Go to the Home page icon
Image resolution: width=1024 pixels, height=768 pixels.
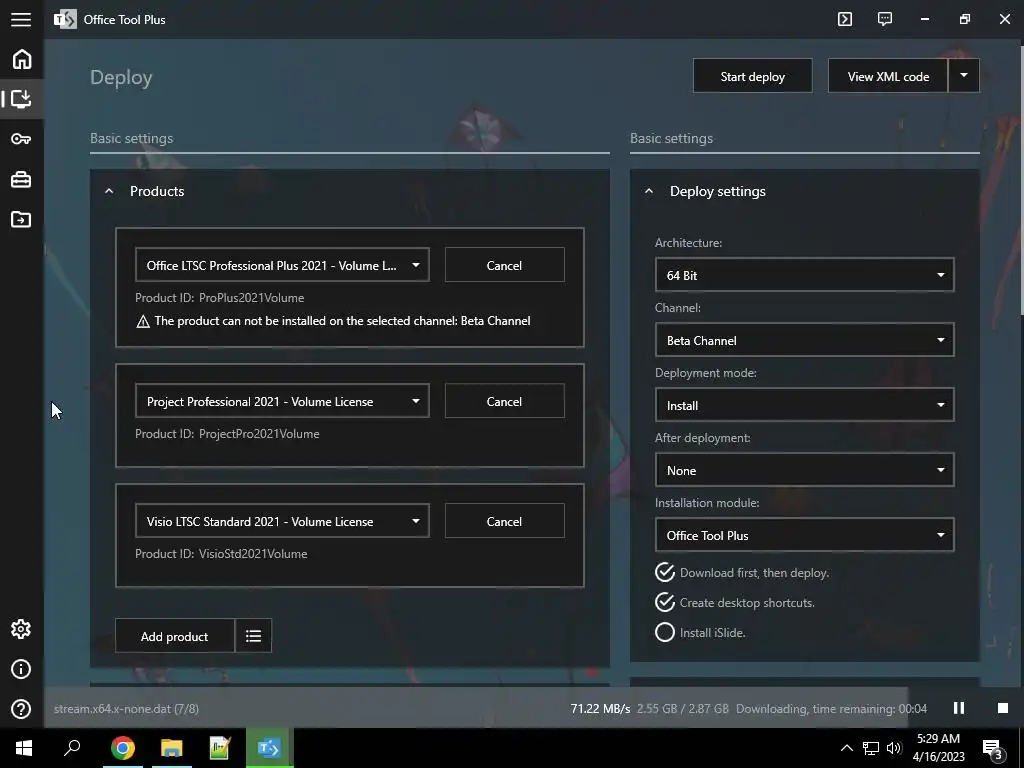pyautogui.click(x=22, y=59)
